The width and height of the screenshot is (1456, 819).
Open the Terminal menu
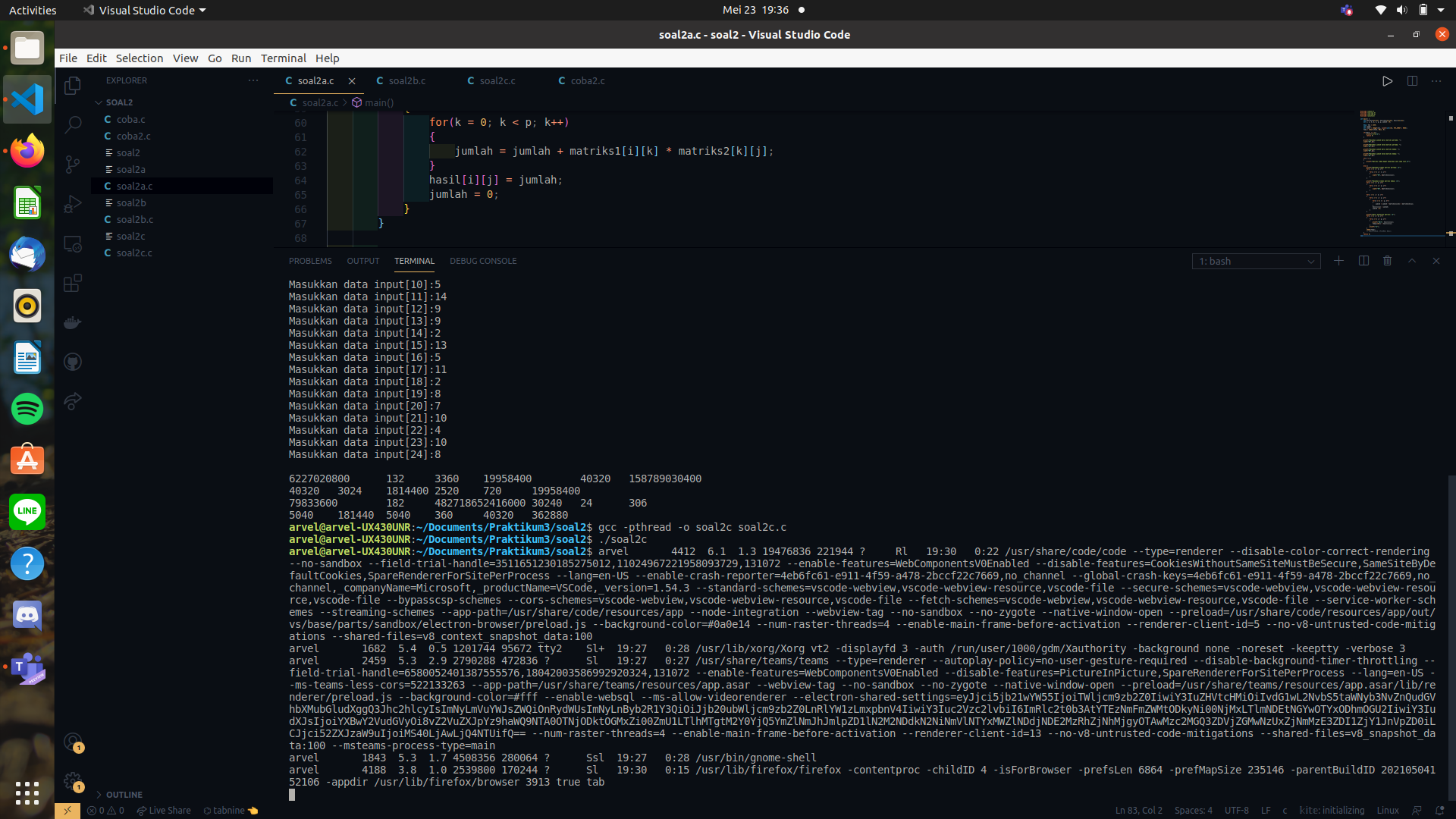tap(283, 58)
